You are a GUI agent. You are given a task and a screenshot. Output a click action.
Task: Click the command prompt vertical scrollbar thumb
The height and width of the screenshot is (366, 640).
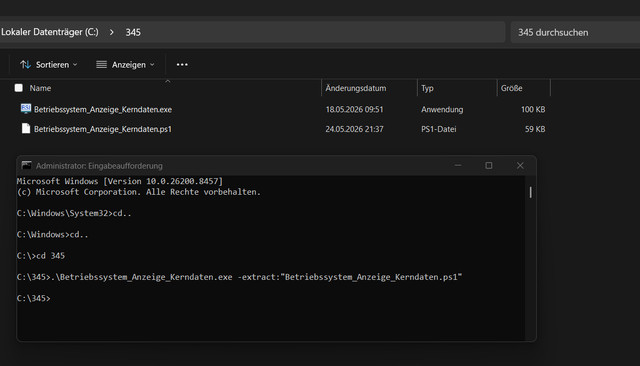530,192
